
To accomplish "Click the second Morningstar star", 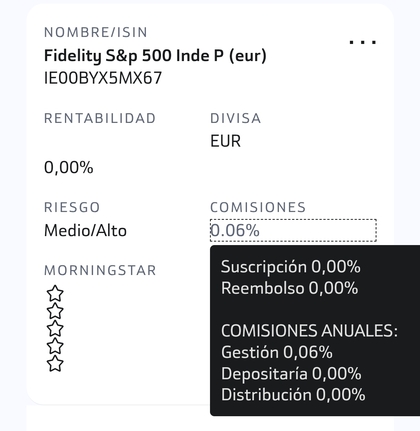I will [55, 311].
